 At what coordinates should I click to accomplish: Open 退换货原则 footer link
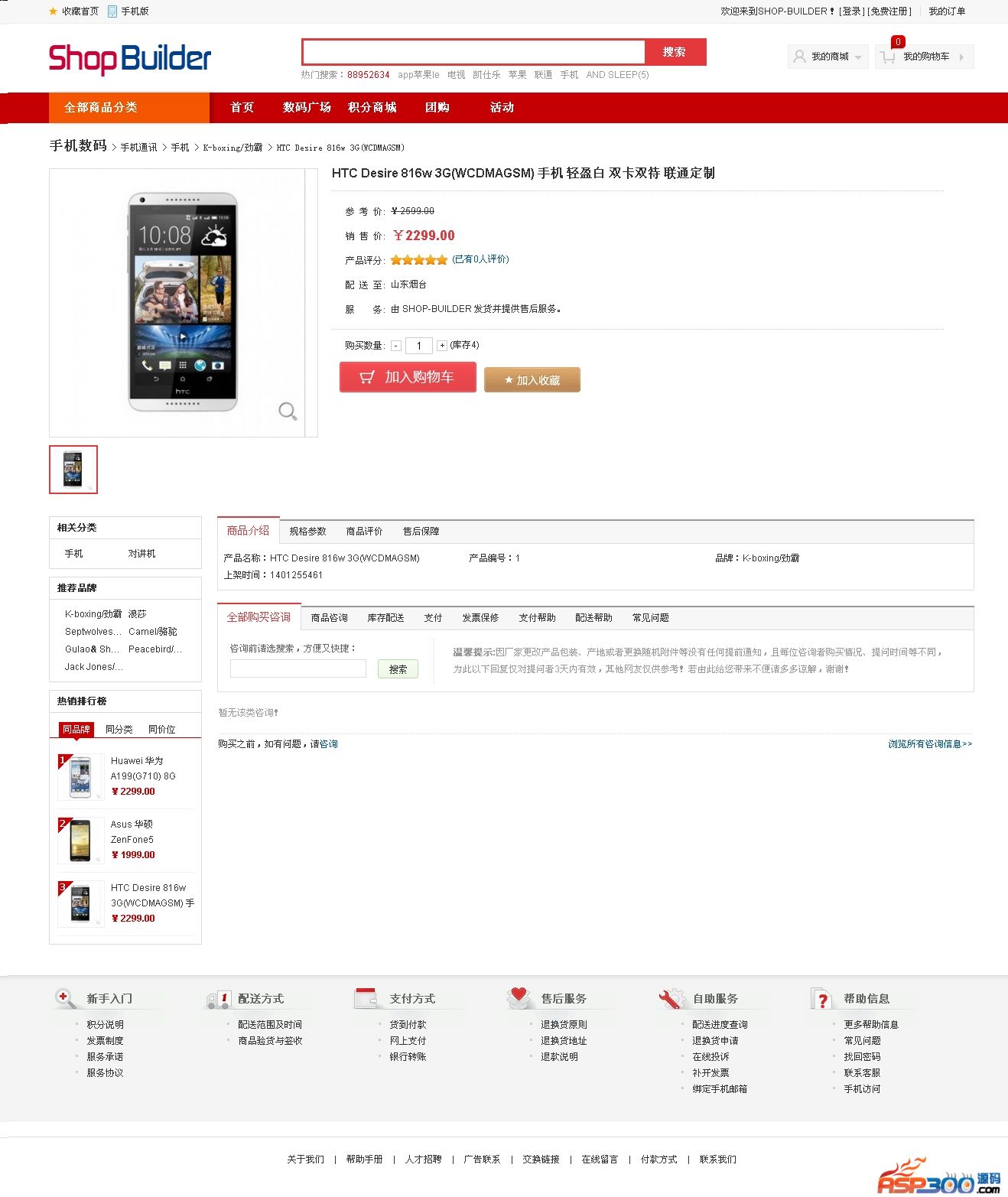564,1025
